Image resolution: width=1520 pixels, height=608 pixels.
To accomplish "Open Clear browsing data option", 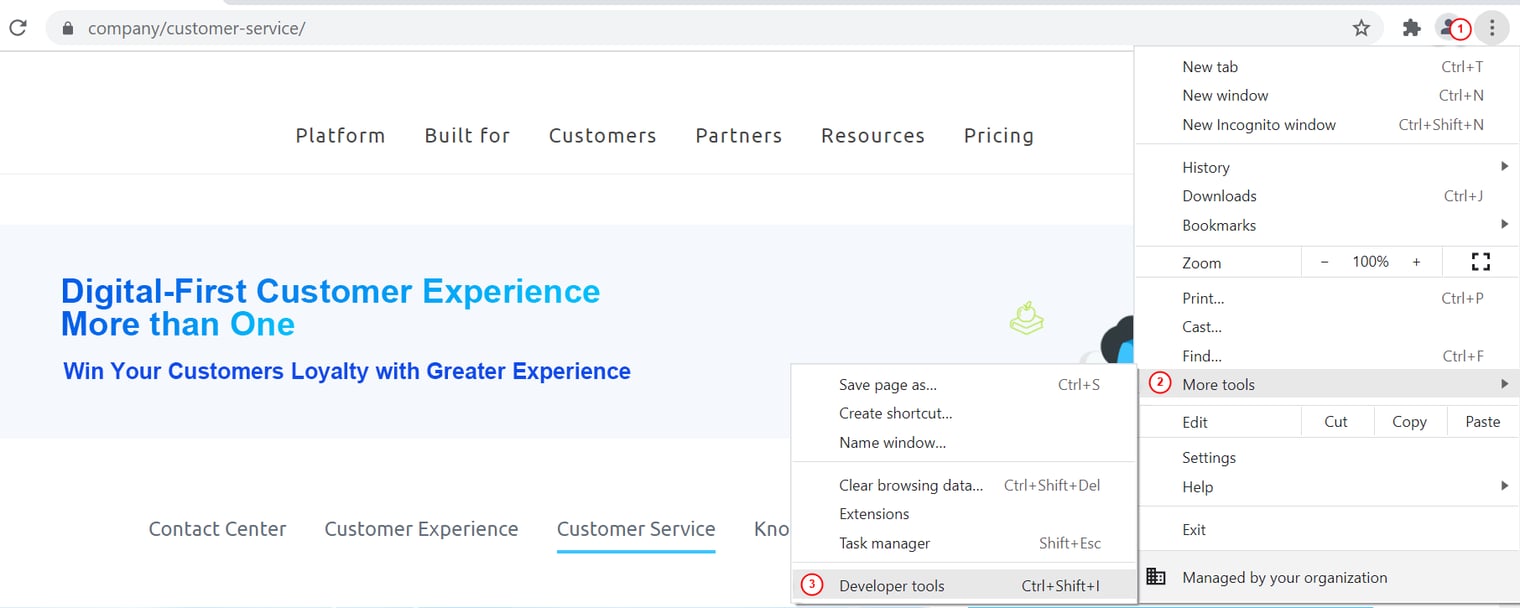I will (x=911, y=485).
